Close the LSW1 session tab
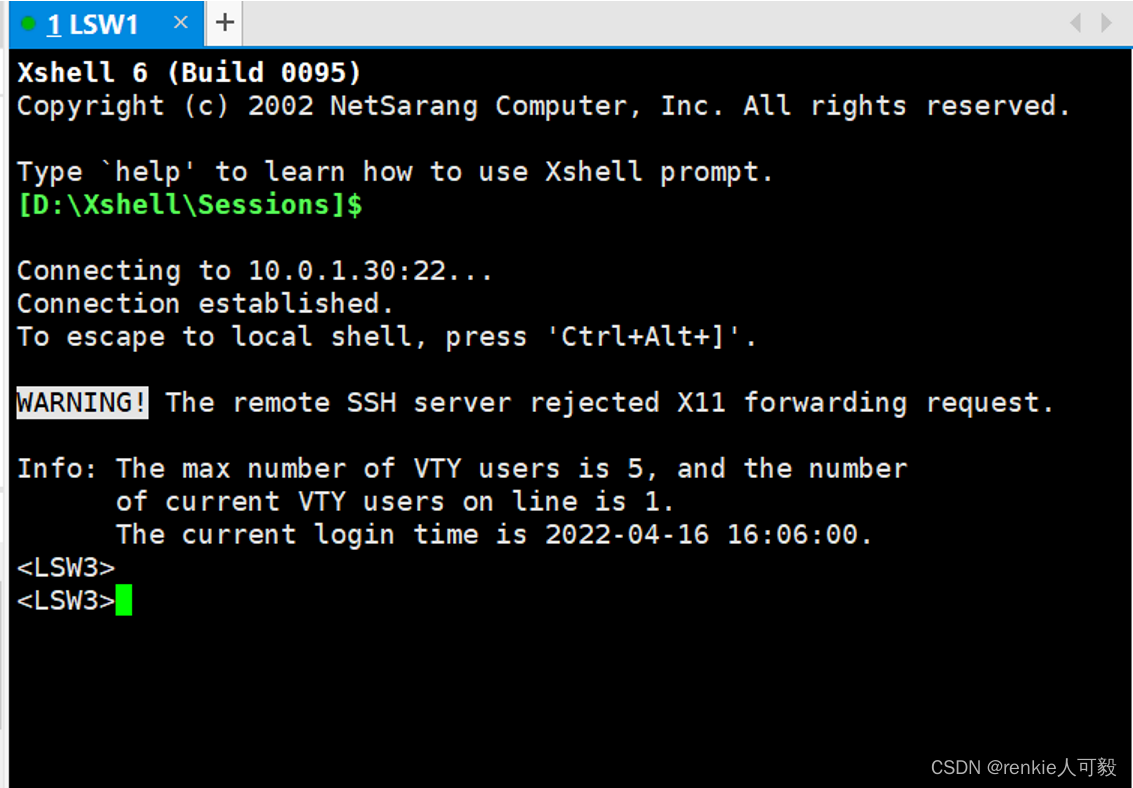This screenshot has height=788, width=1133. coord(181,23)
